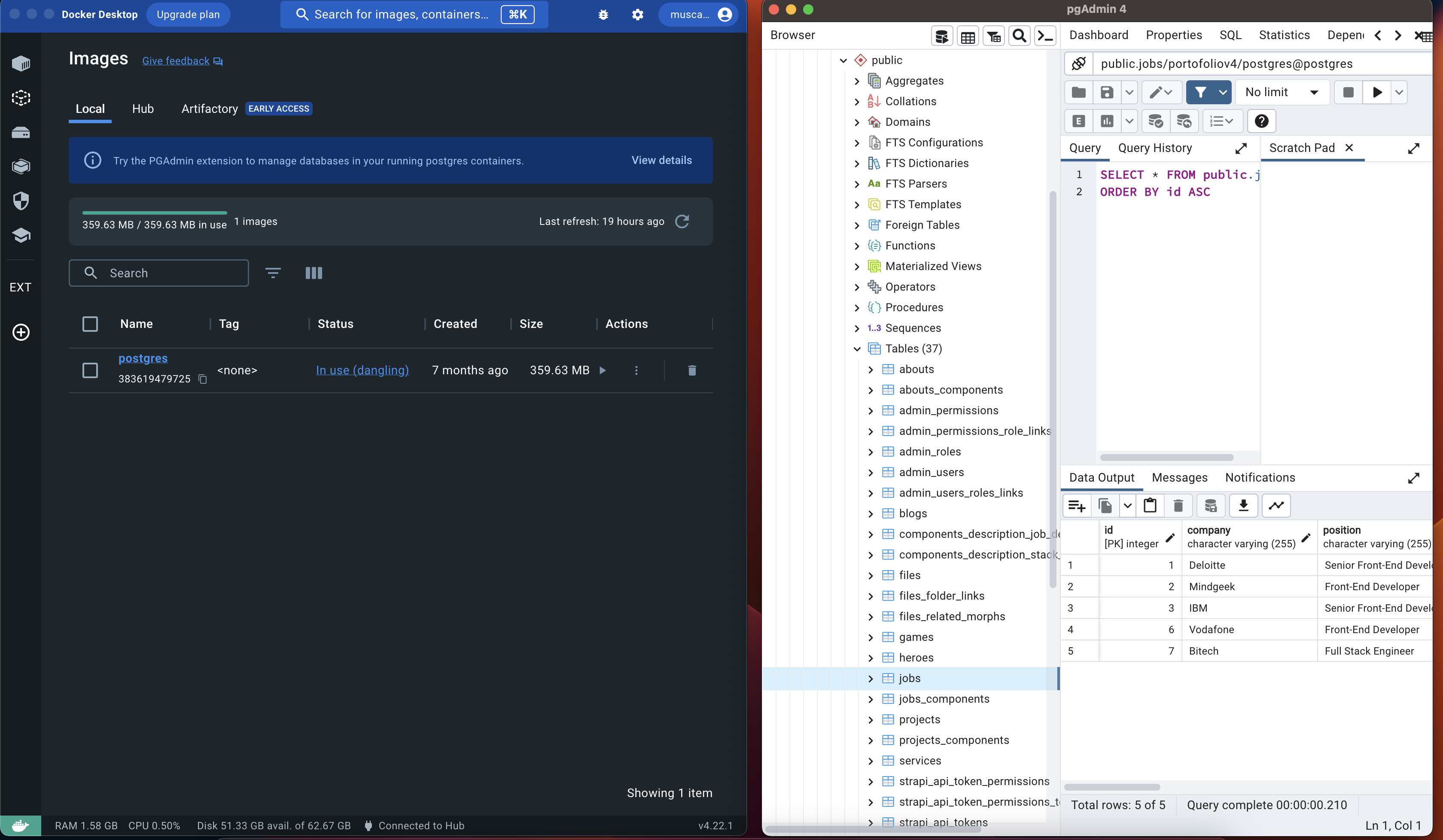Switch to Docker Desktop's Hub tab
The width and height of the screenshot is (1443, 840).
click(x=143, y=109)
